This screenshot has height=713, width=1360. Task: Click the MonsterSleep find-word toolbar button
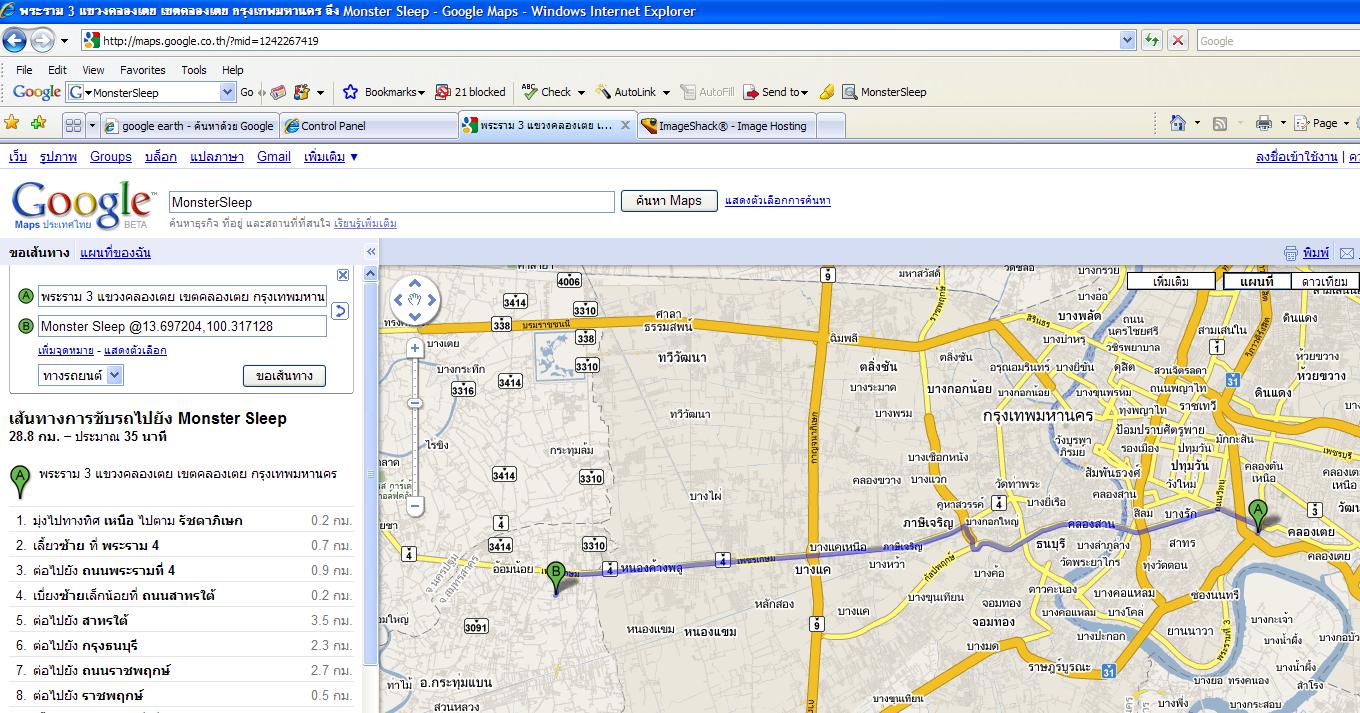[x=884, y=92]
